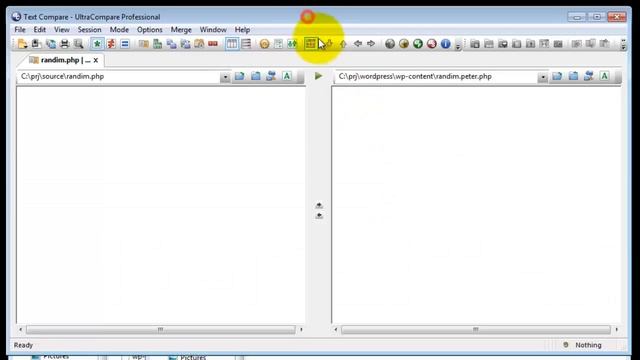Viewport: 640px width, 360px height.
Task: Toggle Show All Lines green asterisk button
Action: [97, 44]
